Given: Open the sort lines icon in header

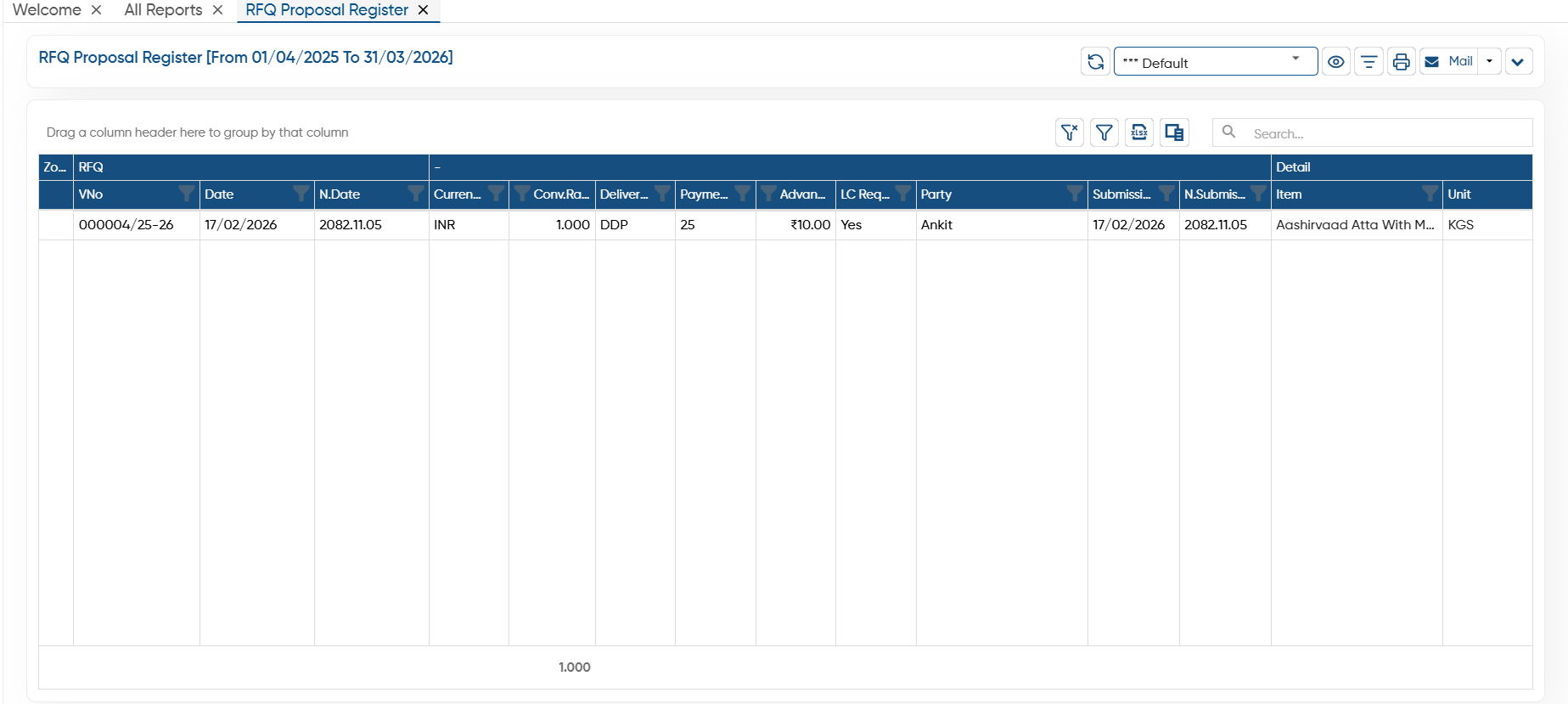Looking at the screenshot, I should tap(1368, 62).
